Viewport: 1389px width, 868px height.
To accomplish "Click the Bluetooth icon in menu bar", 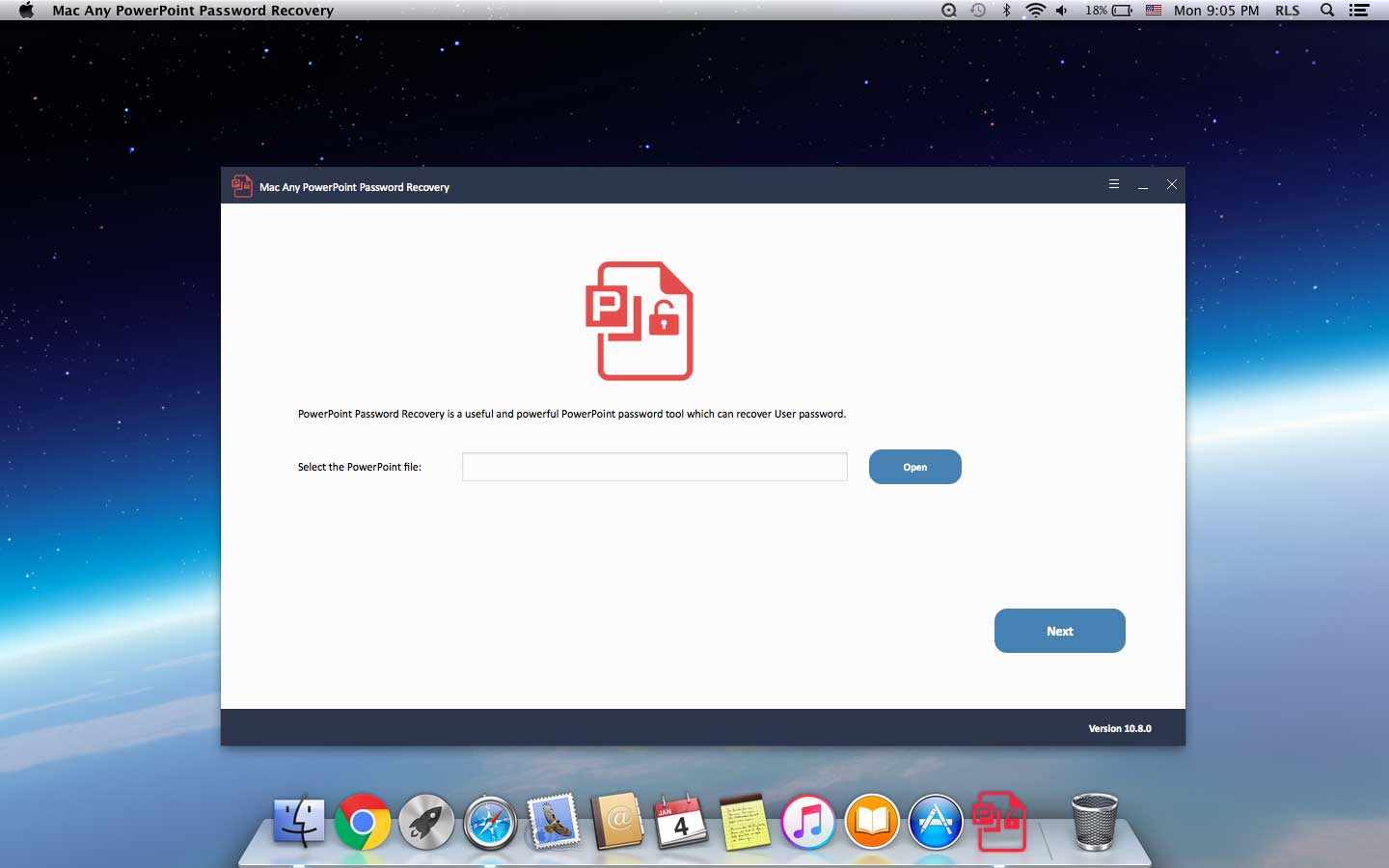I will click(x=1006, y=11).
